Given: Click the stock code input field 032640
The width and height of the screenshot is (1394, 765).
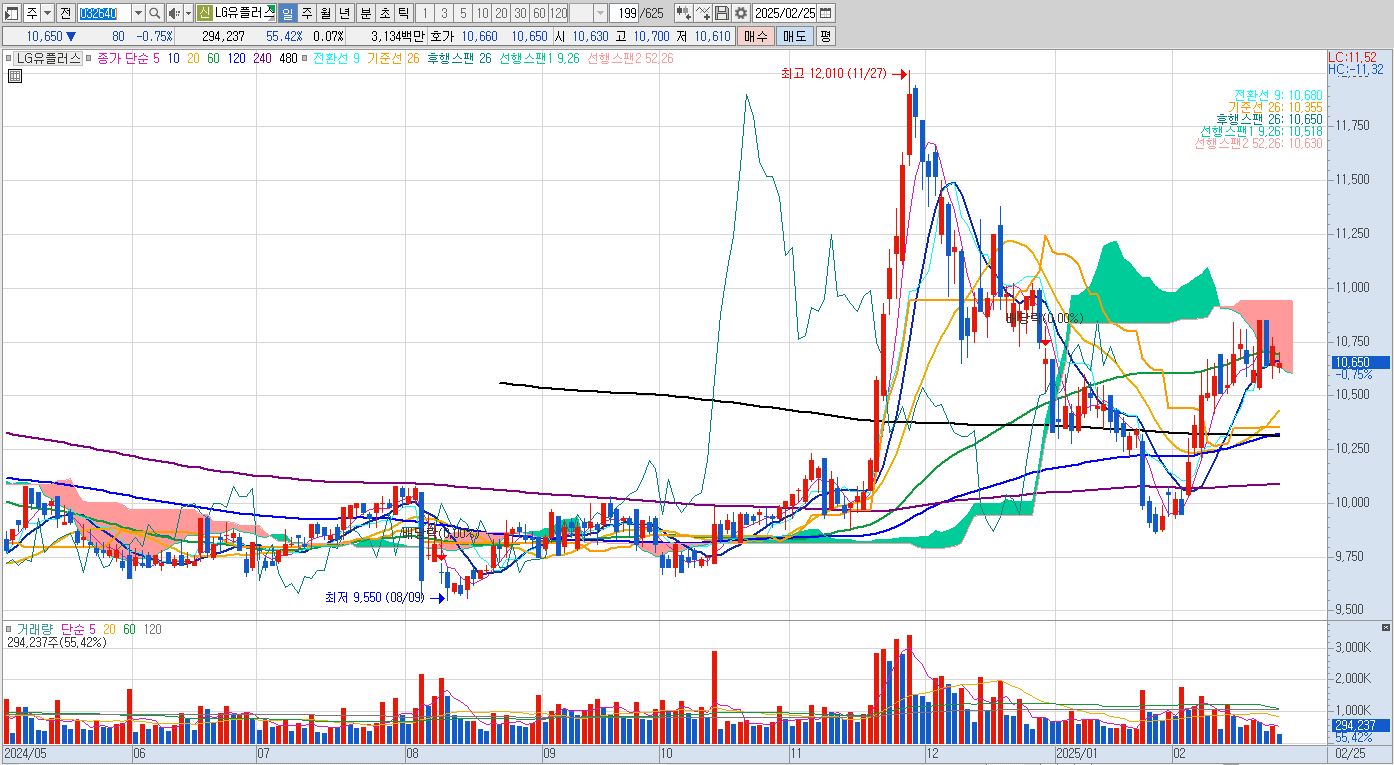Looking at the screenshot, I should coord(104,13).
